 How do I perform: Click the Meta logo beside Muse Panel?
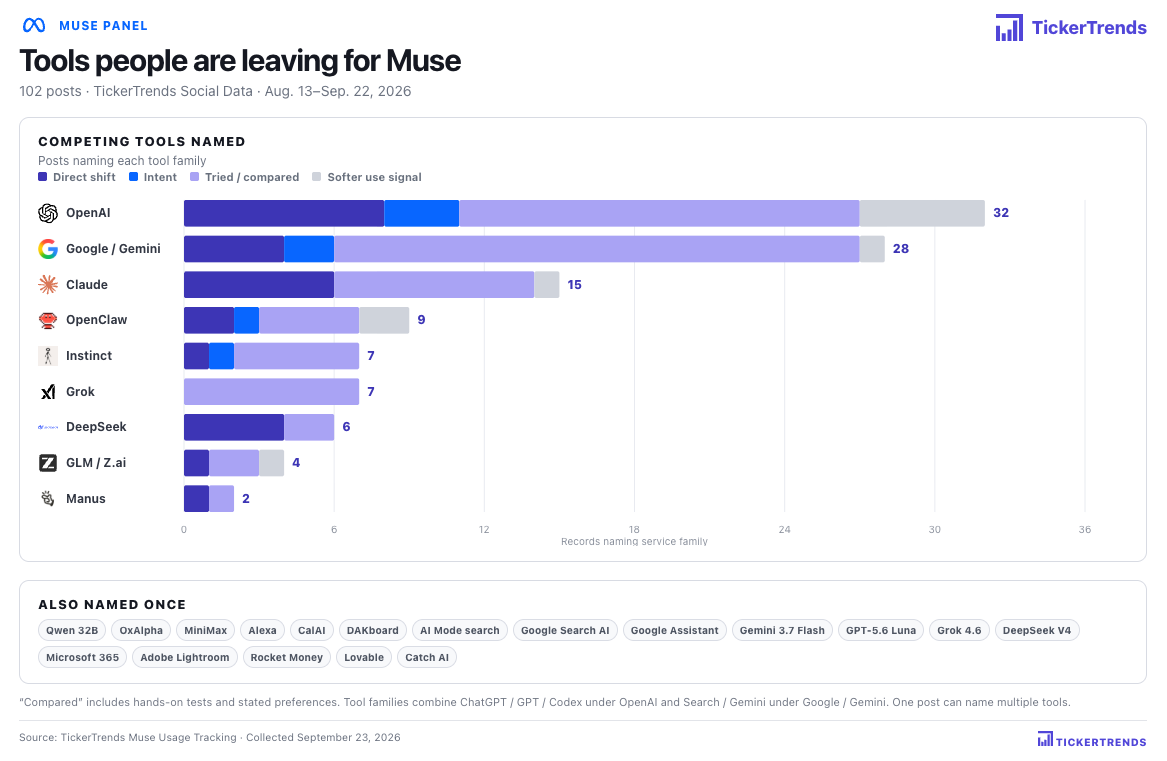pyautogui.click(x=34, y=26)
